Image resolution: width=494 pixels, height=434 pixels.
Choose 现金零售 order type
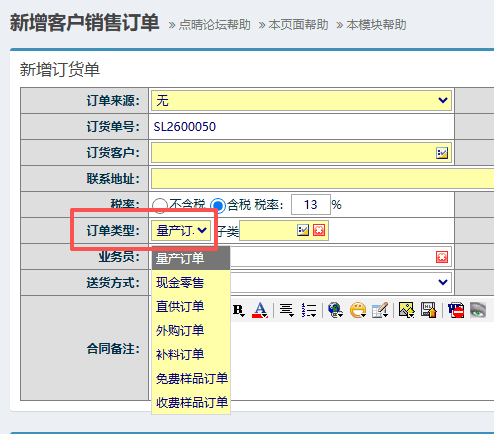(x=191, y=283)
